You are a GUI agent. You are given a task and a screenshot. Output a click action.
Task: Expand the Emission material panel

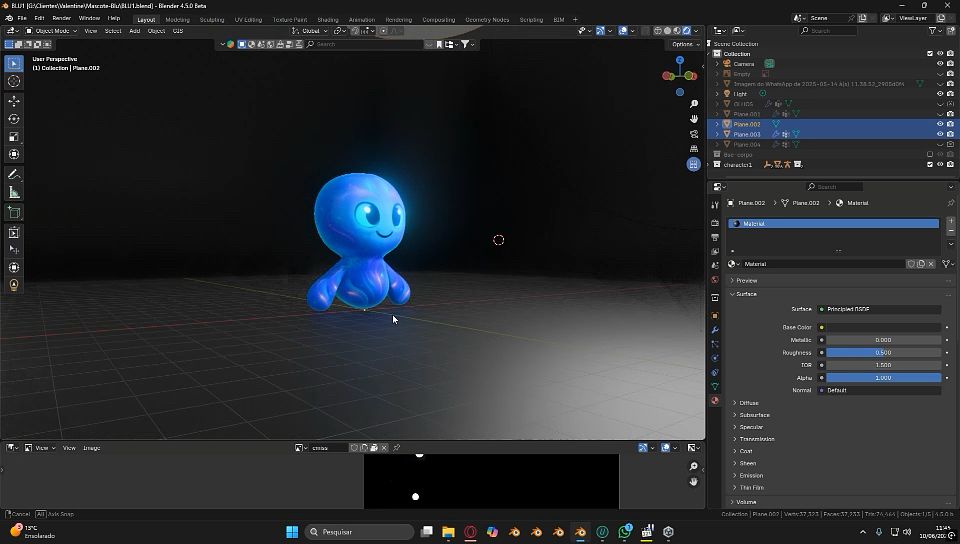click(750, 475)
